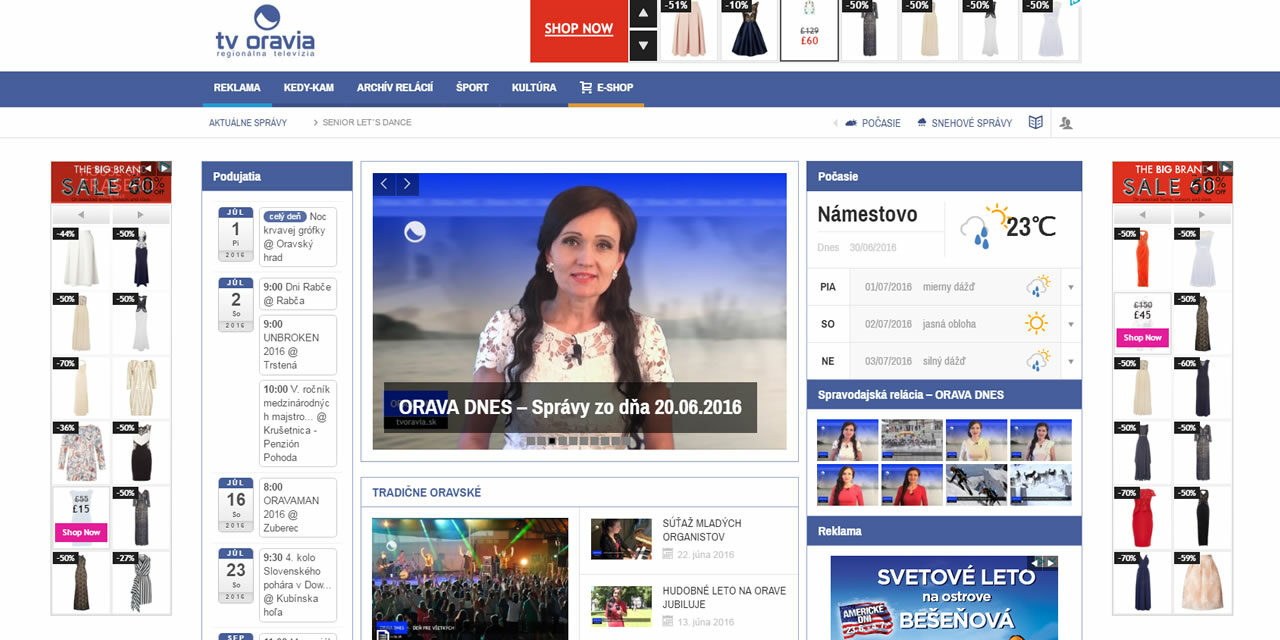Expand PIA forecast row for 01/07/2016
Viewport: 1280px width, 640px height.
point(1070,288)
